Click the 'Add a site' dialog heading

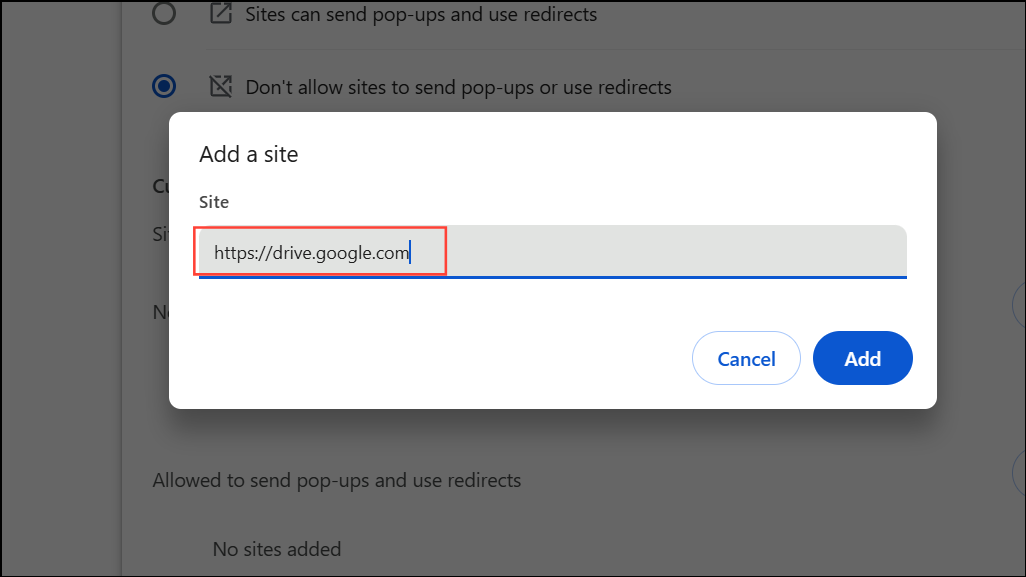pos(249,154)
